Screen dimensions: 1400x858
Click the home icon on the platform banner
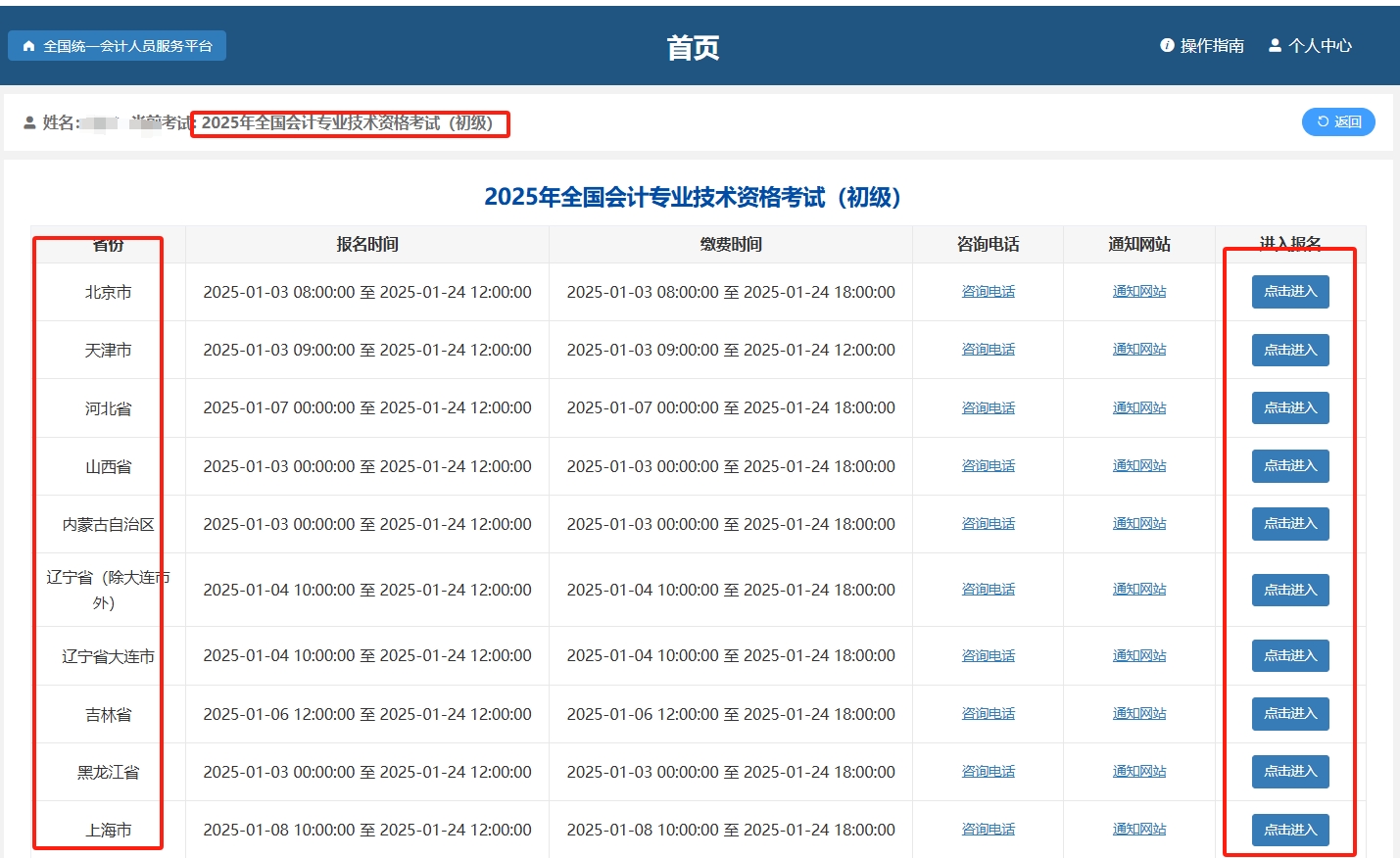[x=28, y=45]
